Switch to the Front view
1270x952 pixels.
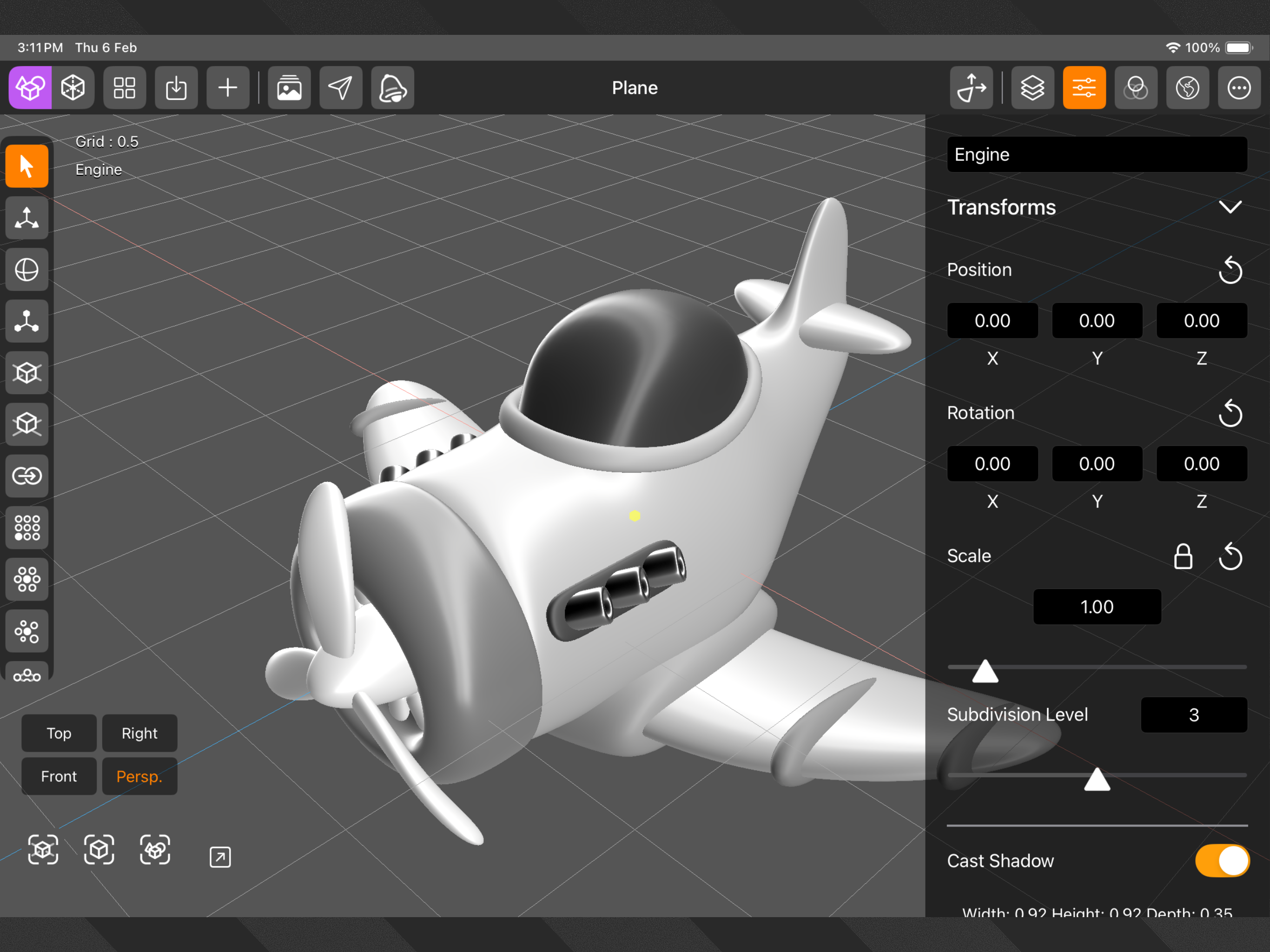tap(59, 776)
